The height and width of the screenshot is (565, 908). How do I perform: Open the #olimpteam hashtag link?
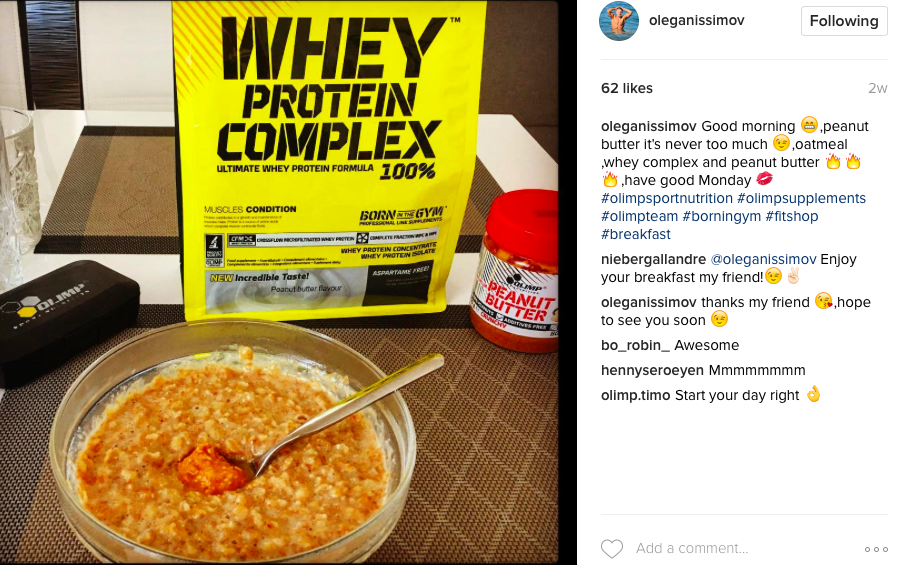click(639, 216)
